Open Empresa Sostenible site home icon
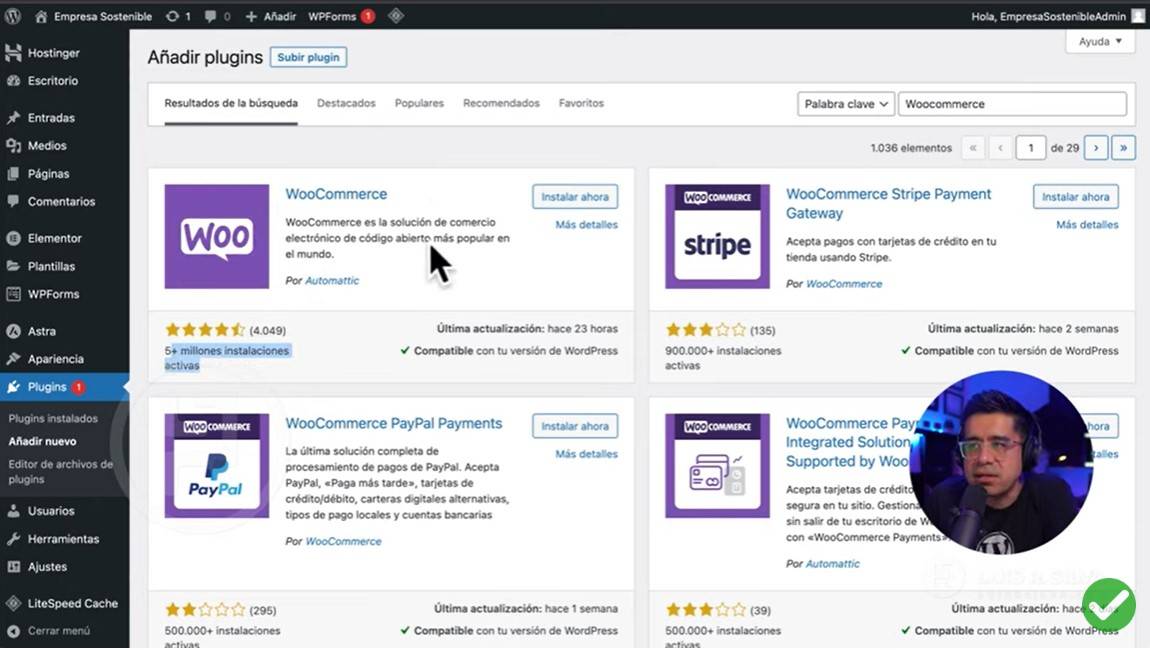Viewport: 1150px width, 650px height. click(41, 16)
